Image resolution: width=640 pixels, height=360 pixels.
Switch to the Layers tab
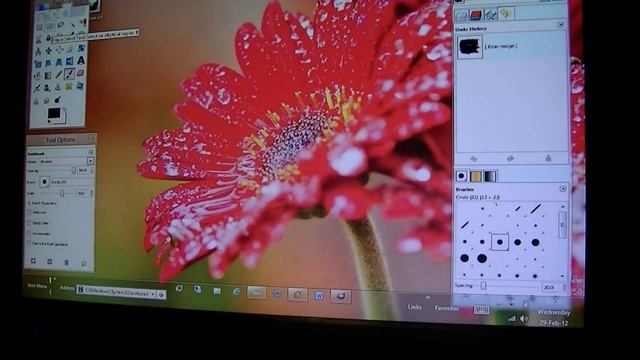click(x=461, y=15)
